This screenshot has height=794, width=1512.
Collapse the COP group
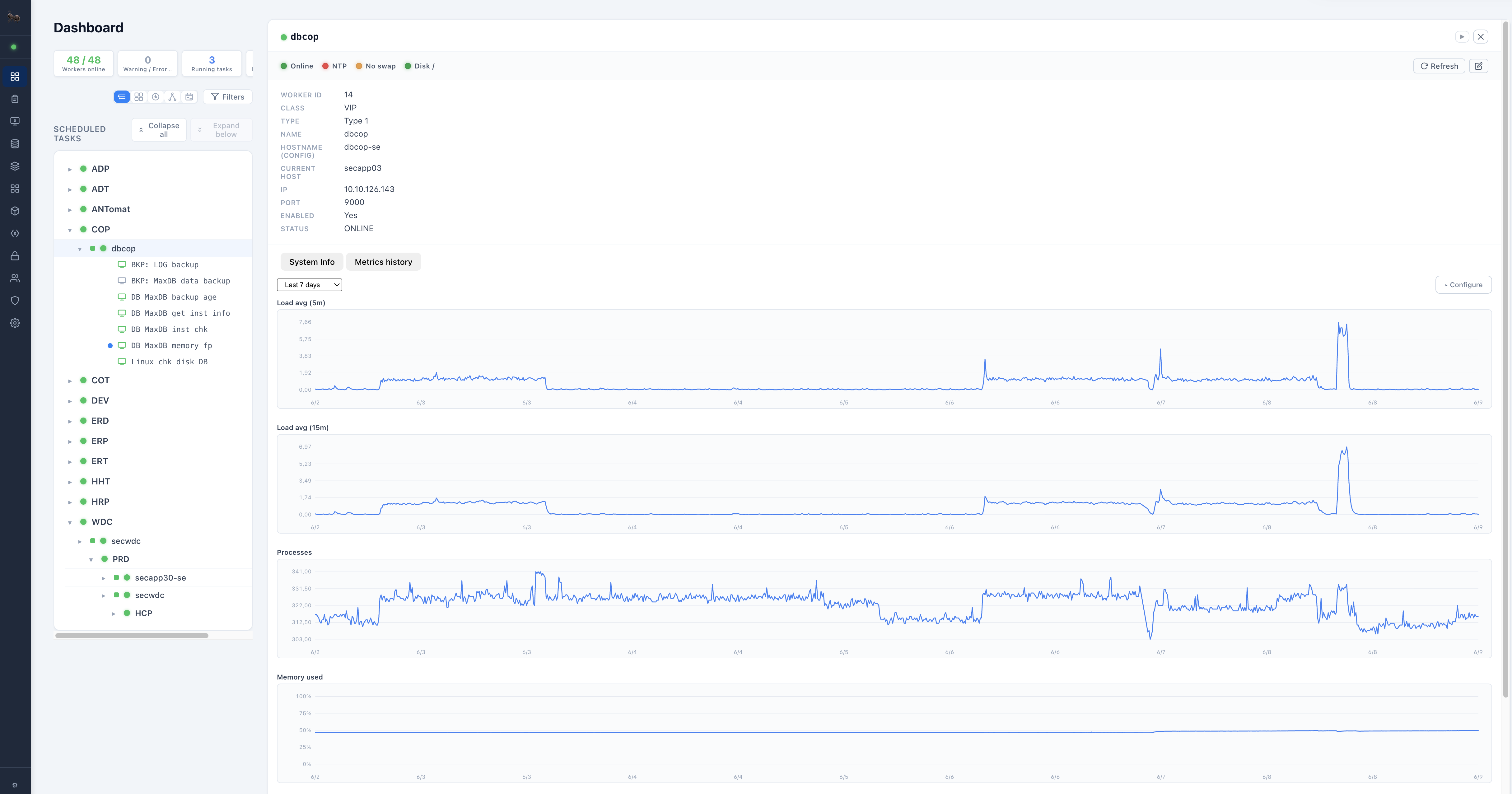click(70, 230)
